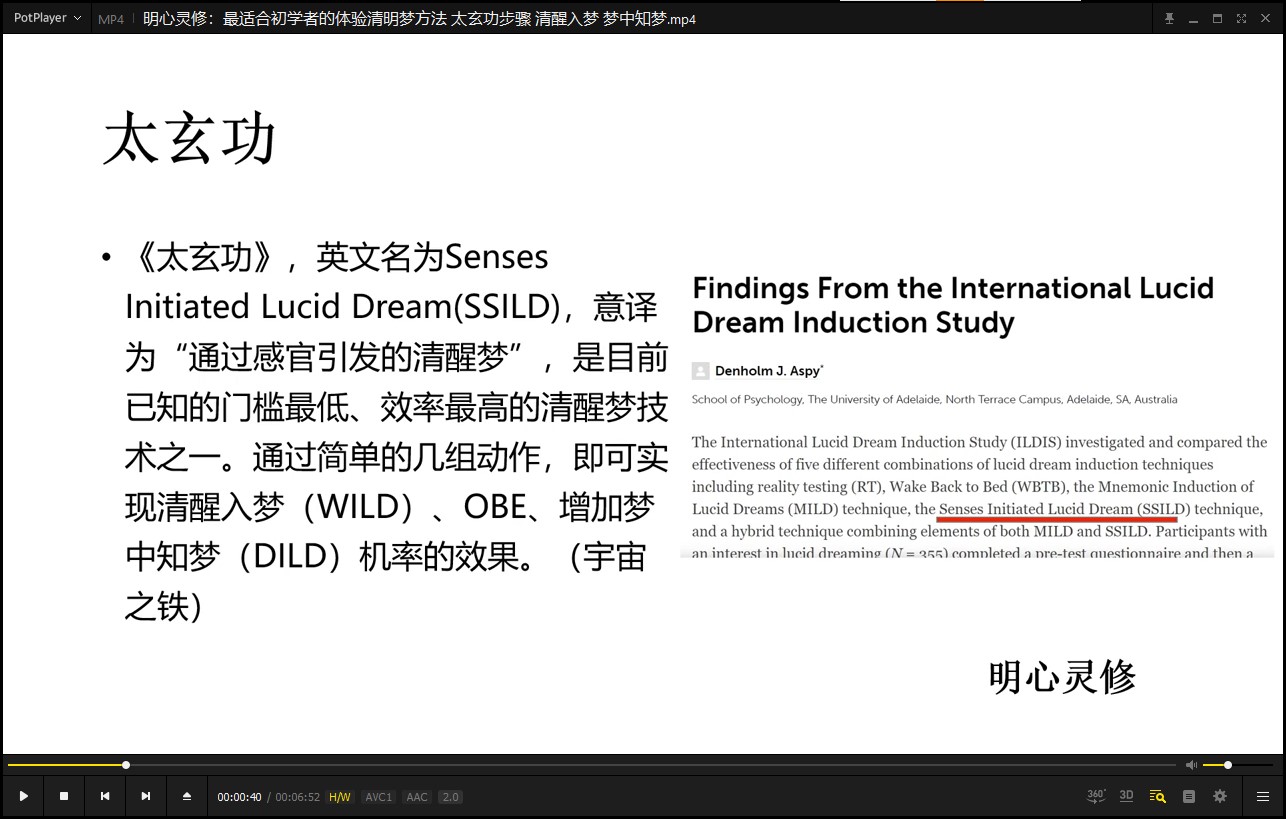Mute the audio speaker icon
1286x819 pixels.
point(1191,765)
